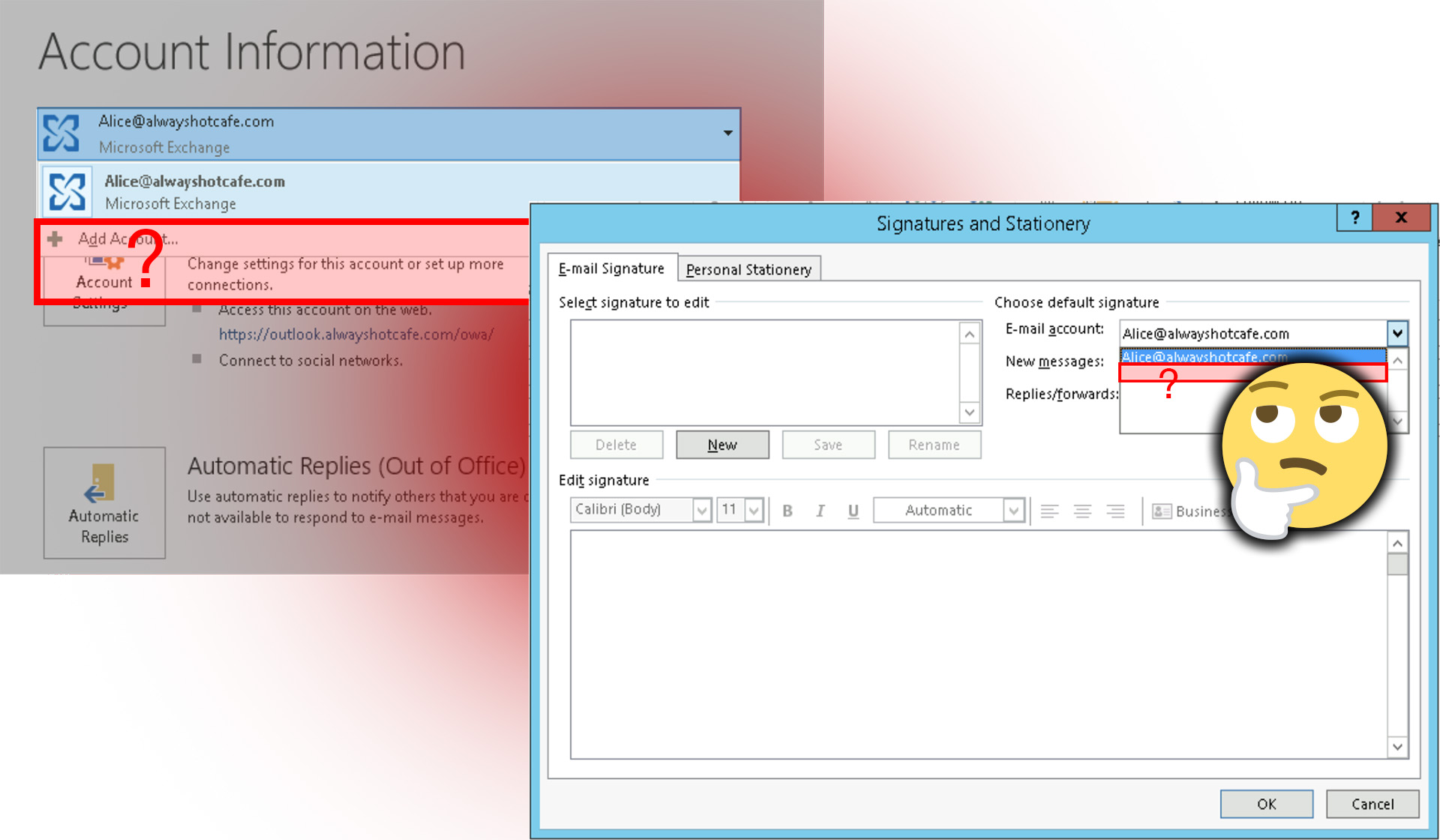Align signature text to the left

click(x=1049, y=510)
